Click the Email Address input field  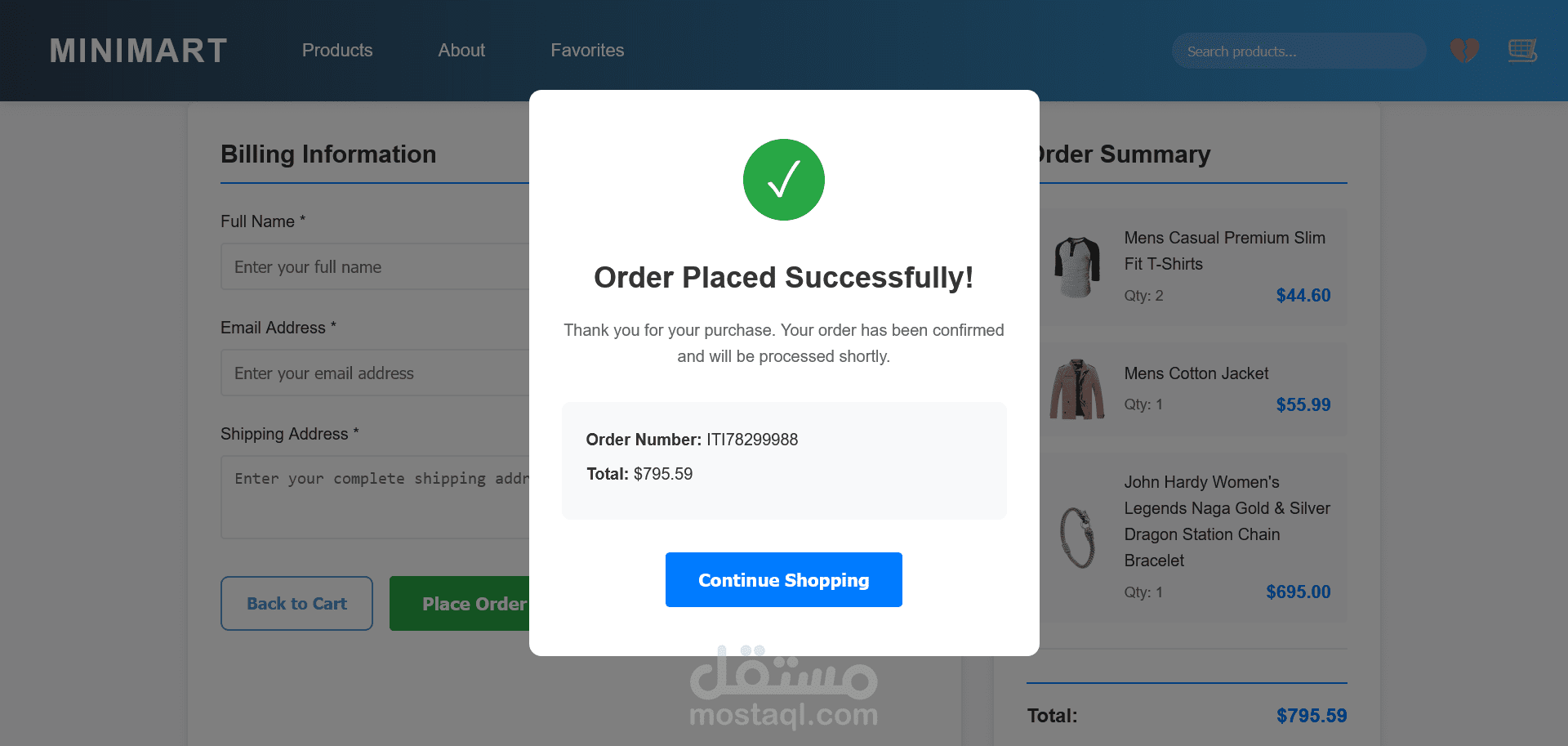pos(376,373)
